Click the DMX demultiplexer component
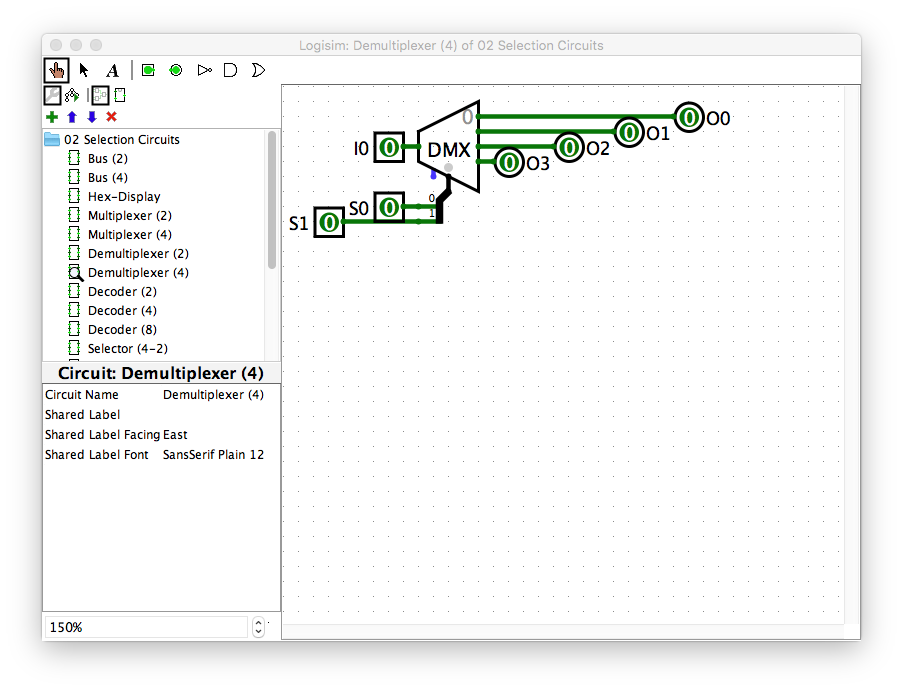 click(449, 147)
